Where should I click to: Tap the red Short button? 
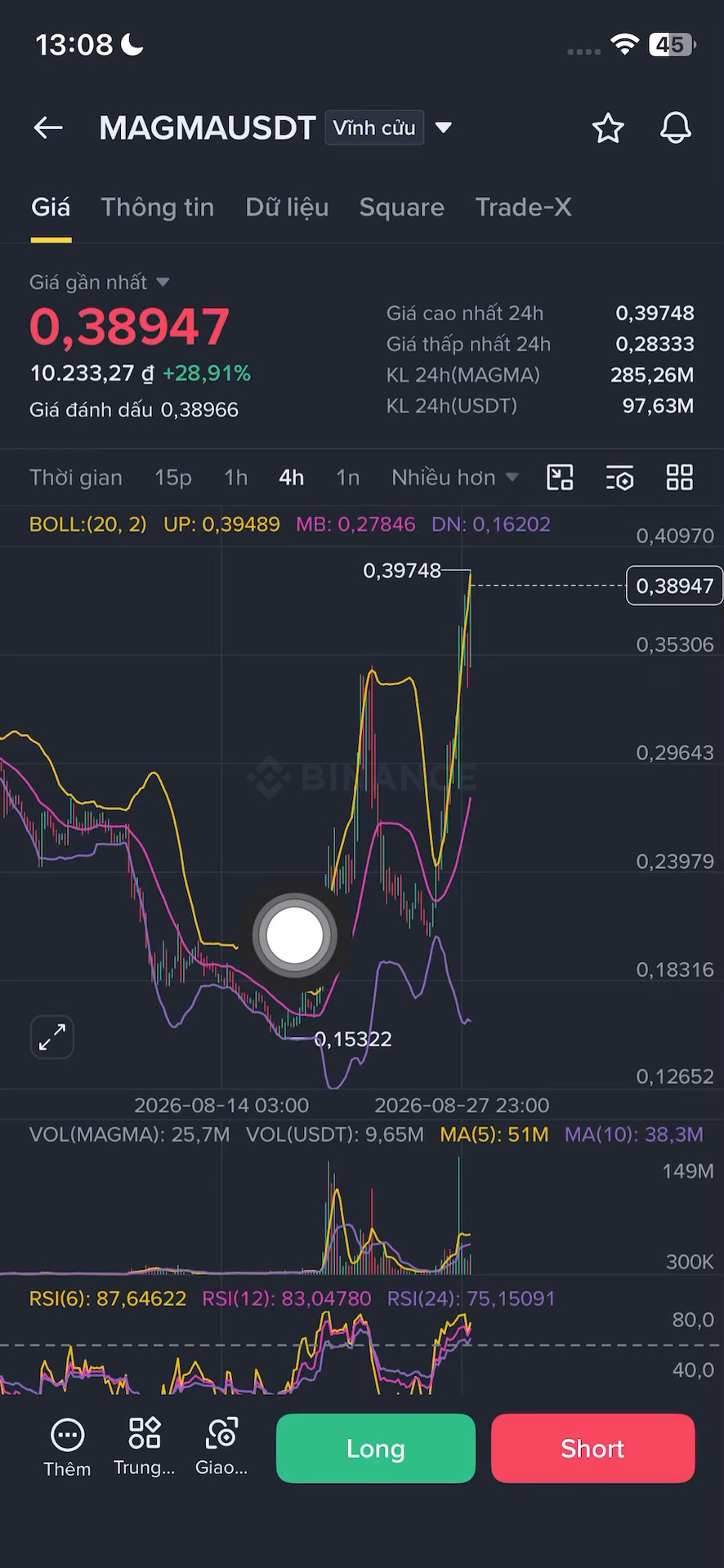tap(593, 1448)
